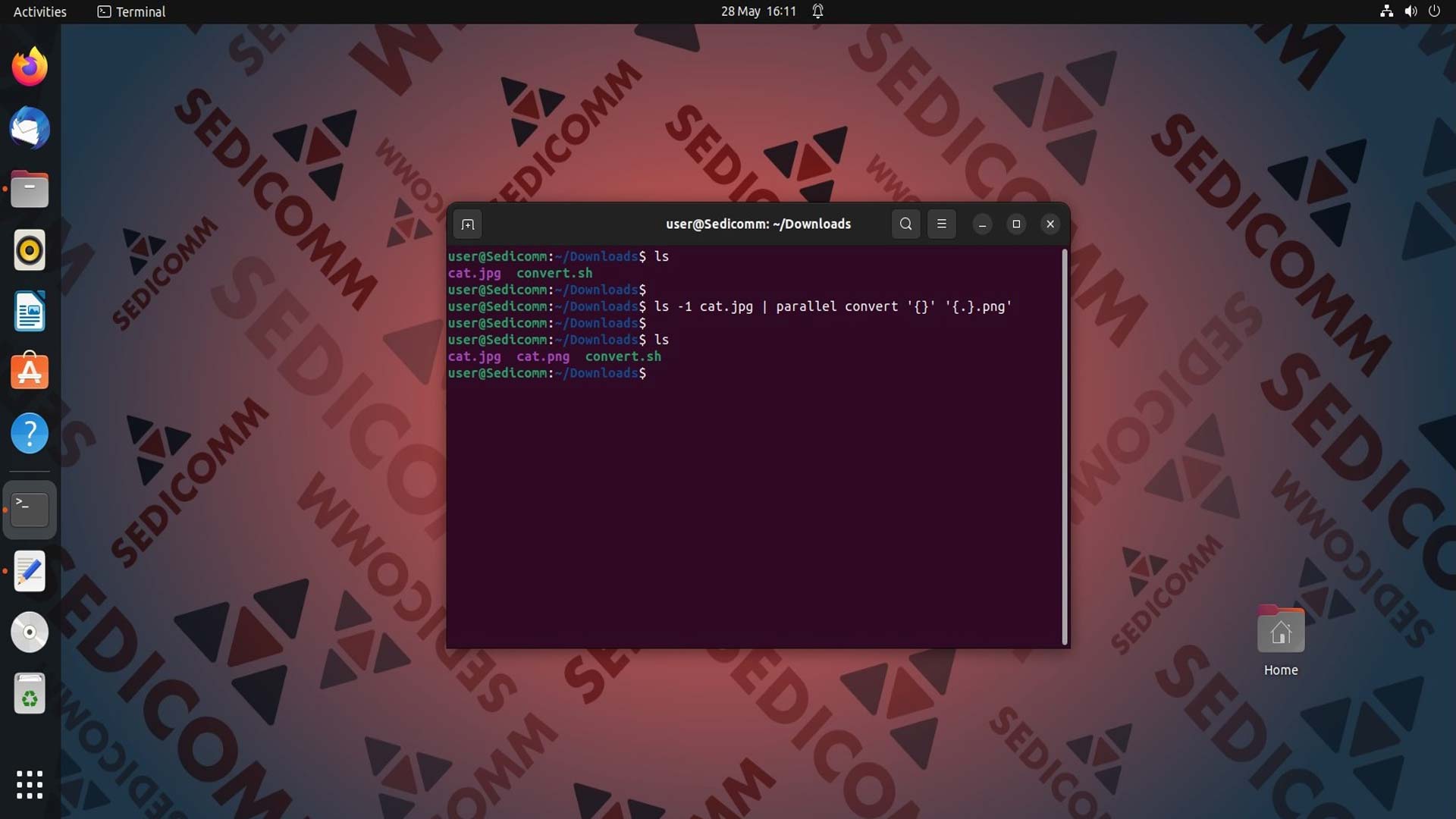Select the Terminal icon in the dock
Image resolution: width=1456 pixels, height=819 pixels.
click(x=30, y=510)
